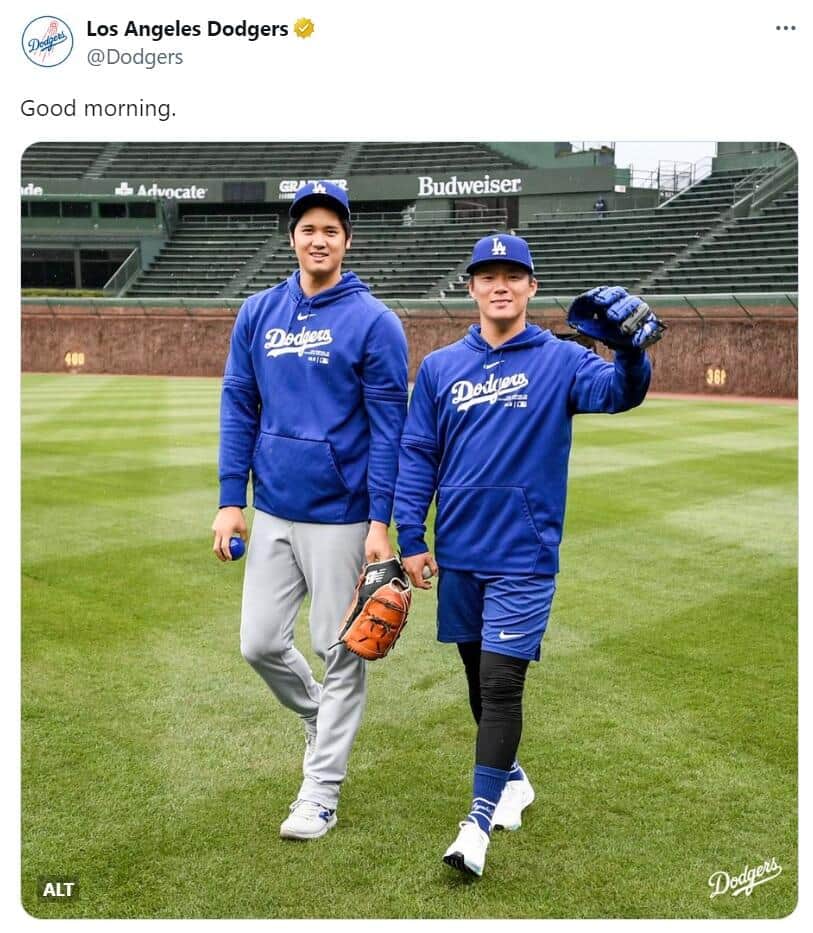
Task: Click the blue baseball in left player's hand
Action: [x=236, y=547]
